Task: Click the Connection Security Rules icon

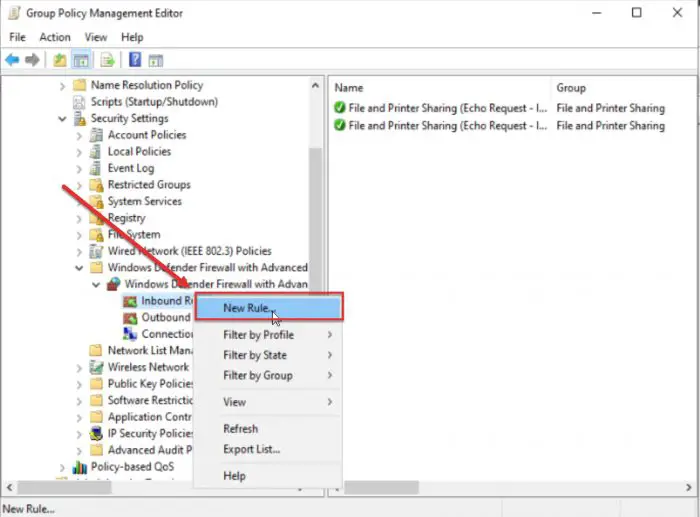Action: coord(130,334)
